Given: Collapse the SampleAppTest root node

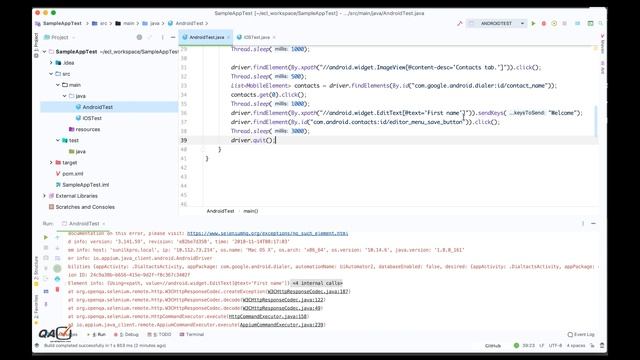Looking at the screenshot, I should coord(44,51).
